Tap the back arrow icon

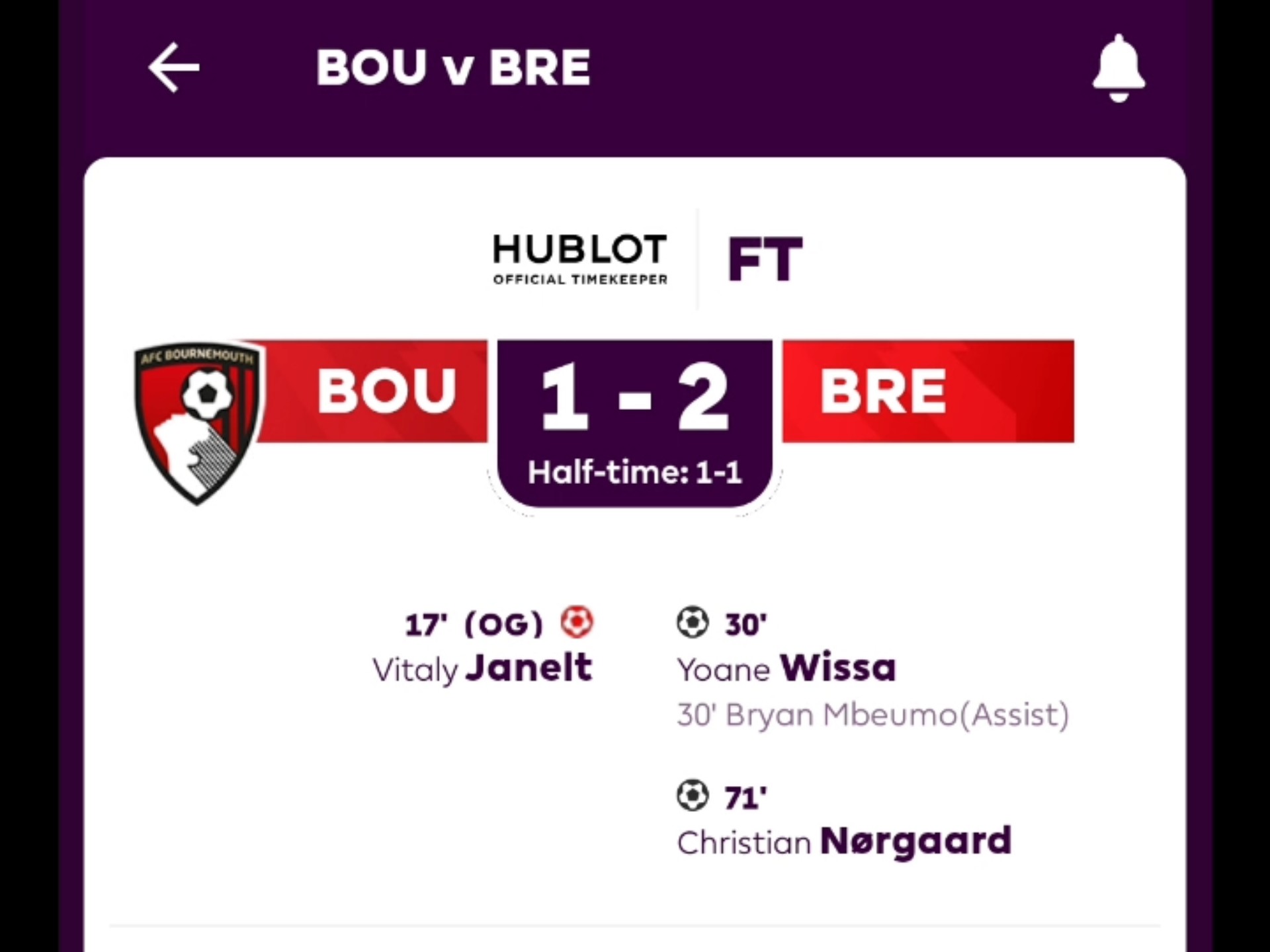[x=173, y=67]
